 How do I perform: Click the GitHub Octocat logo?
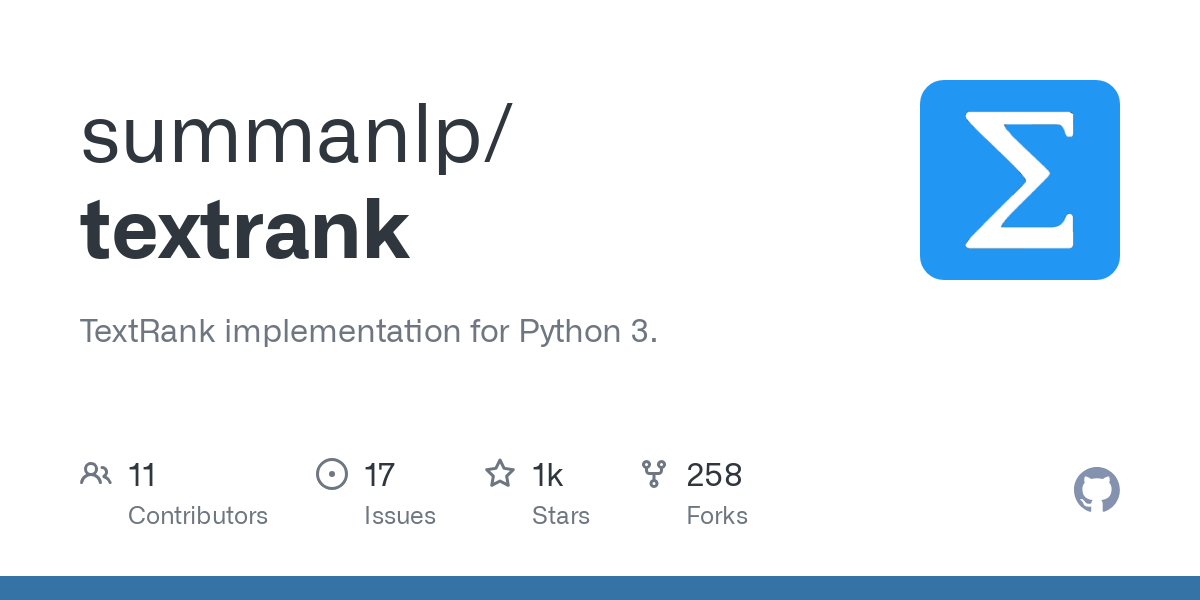[1096, 490]
